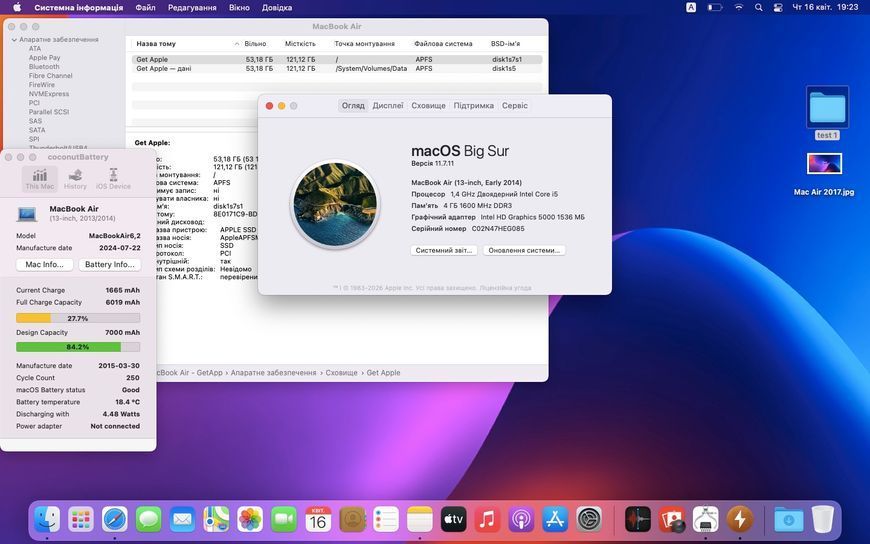The image size is (870, 544).
Task: Open Launchpad from the dock
Action: pos(81,520)
